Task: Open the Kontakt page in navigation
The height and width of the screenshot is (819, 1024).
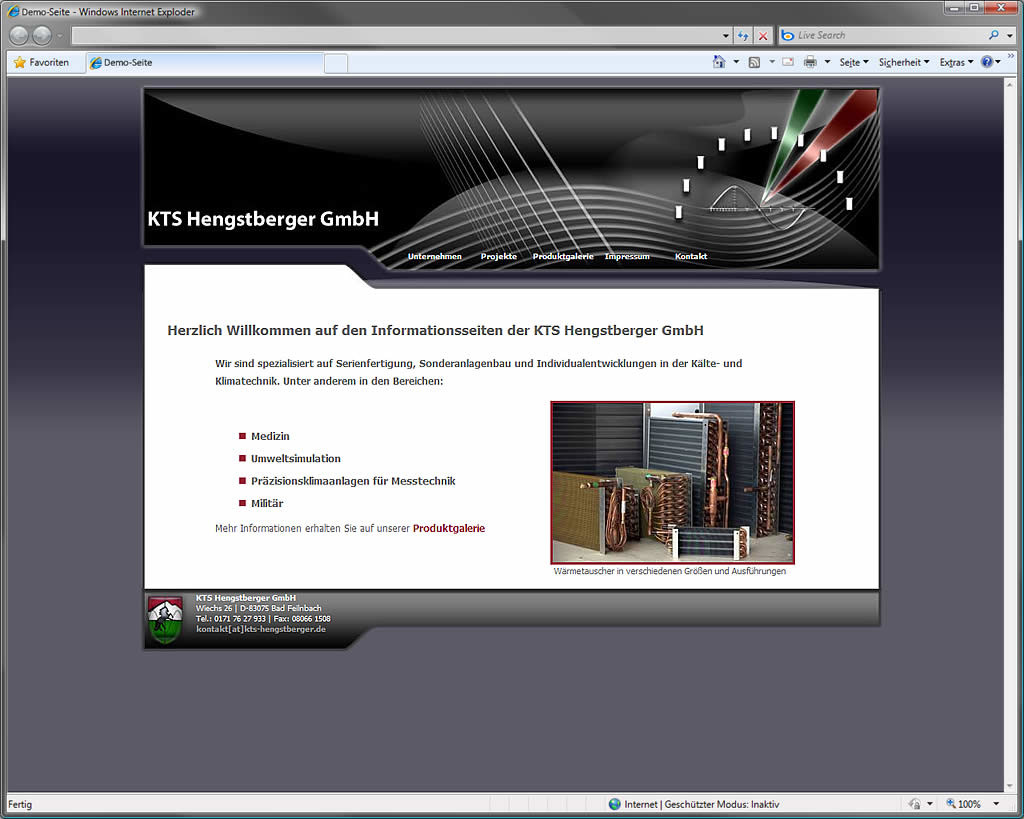Action: [x=690, y=257]
